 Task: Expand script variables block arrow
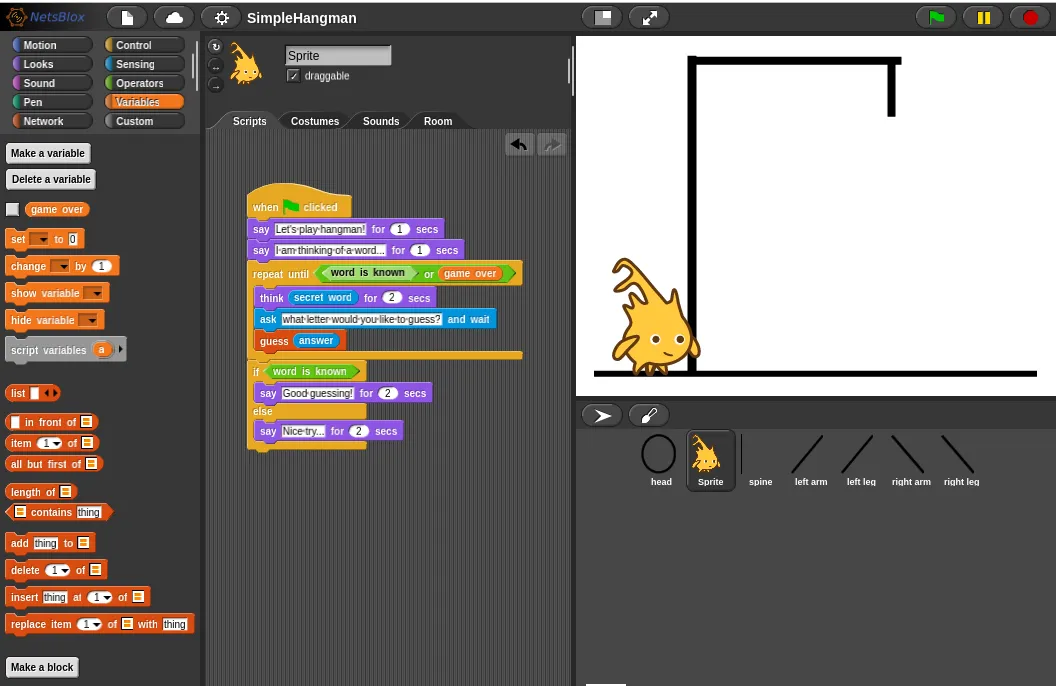pyautogui.click(x=121, y=349)
